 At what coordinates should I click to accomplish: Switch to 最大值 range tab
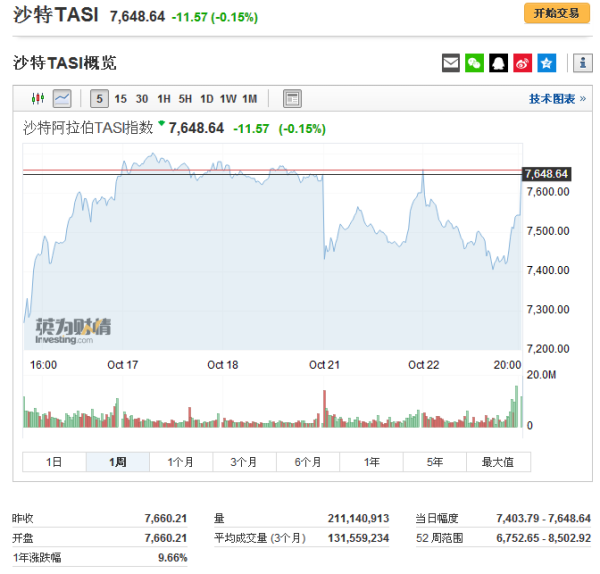498,462
